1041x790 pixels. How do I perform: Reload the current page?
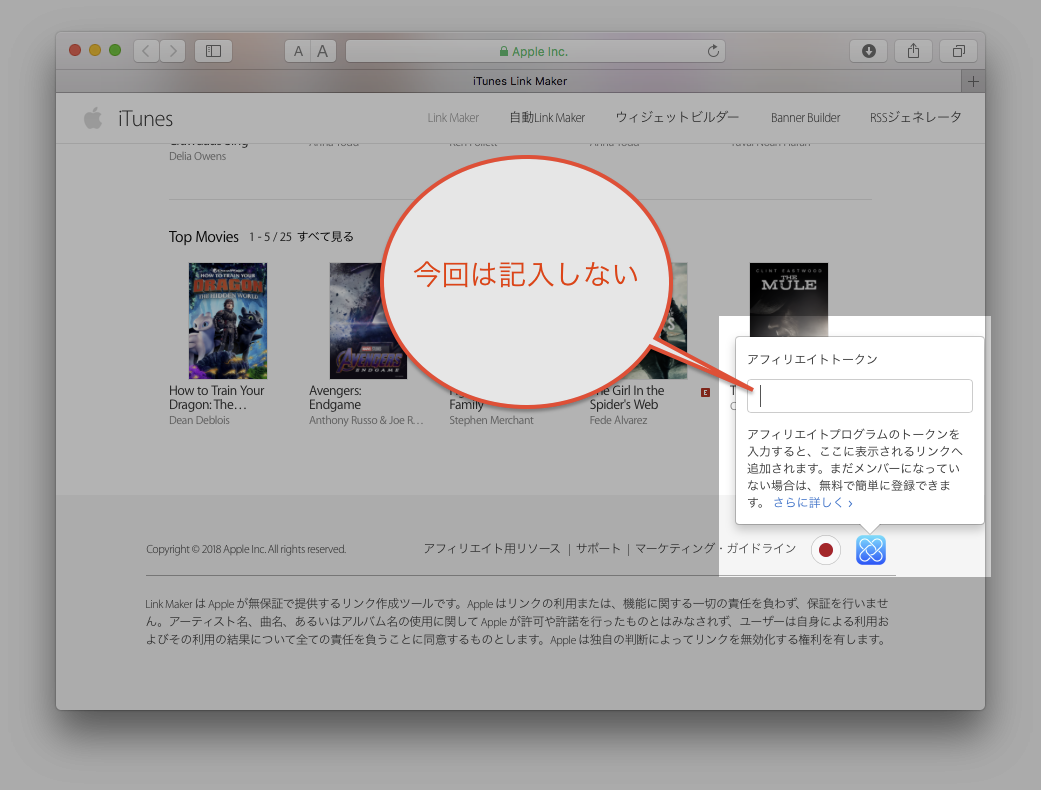coord(713,50)
